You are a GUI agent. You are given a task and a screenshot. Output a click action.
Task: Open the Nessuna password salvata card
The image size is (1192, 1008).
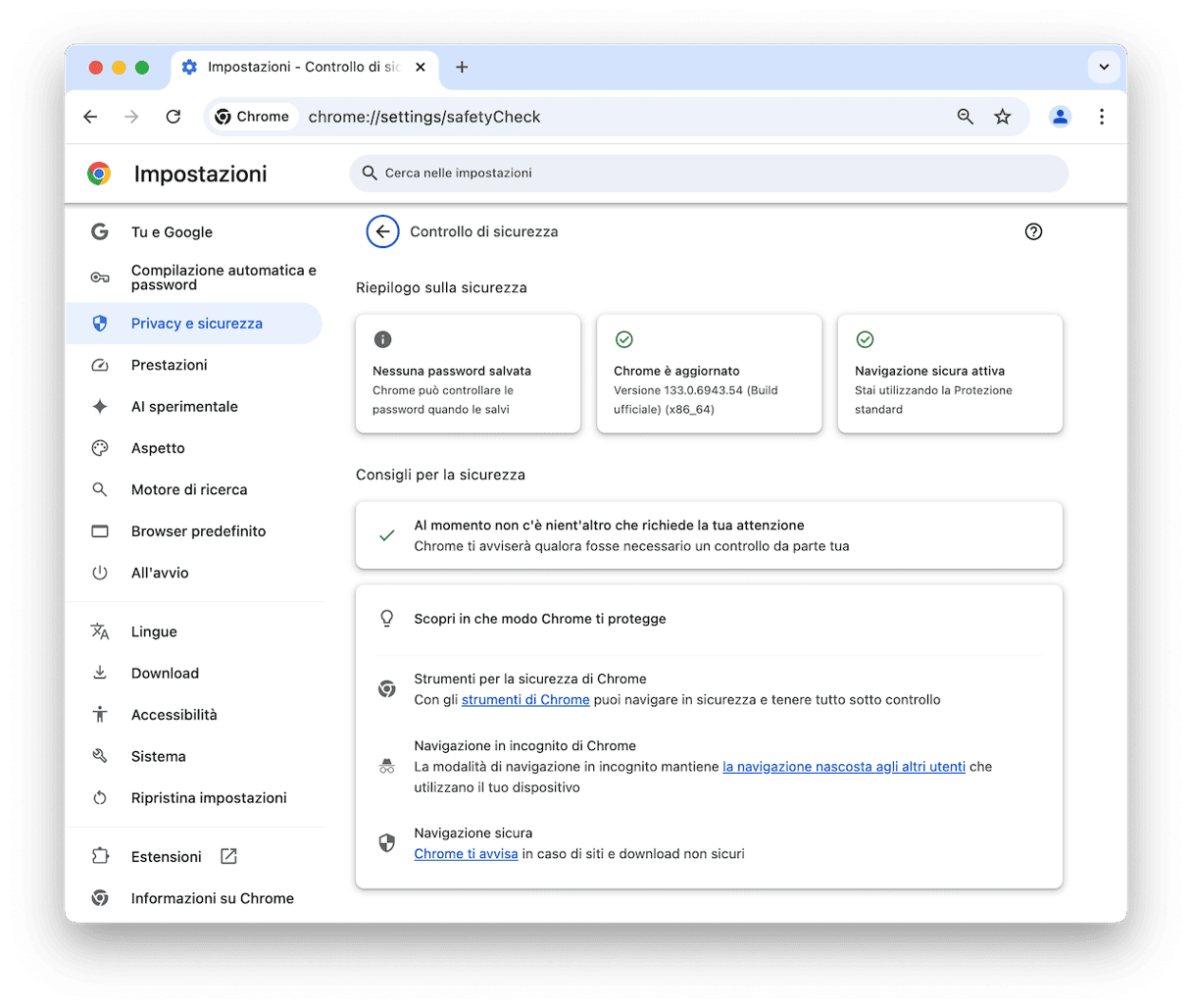coord(469,374)
